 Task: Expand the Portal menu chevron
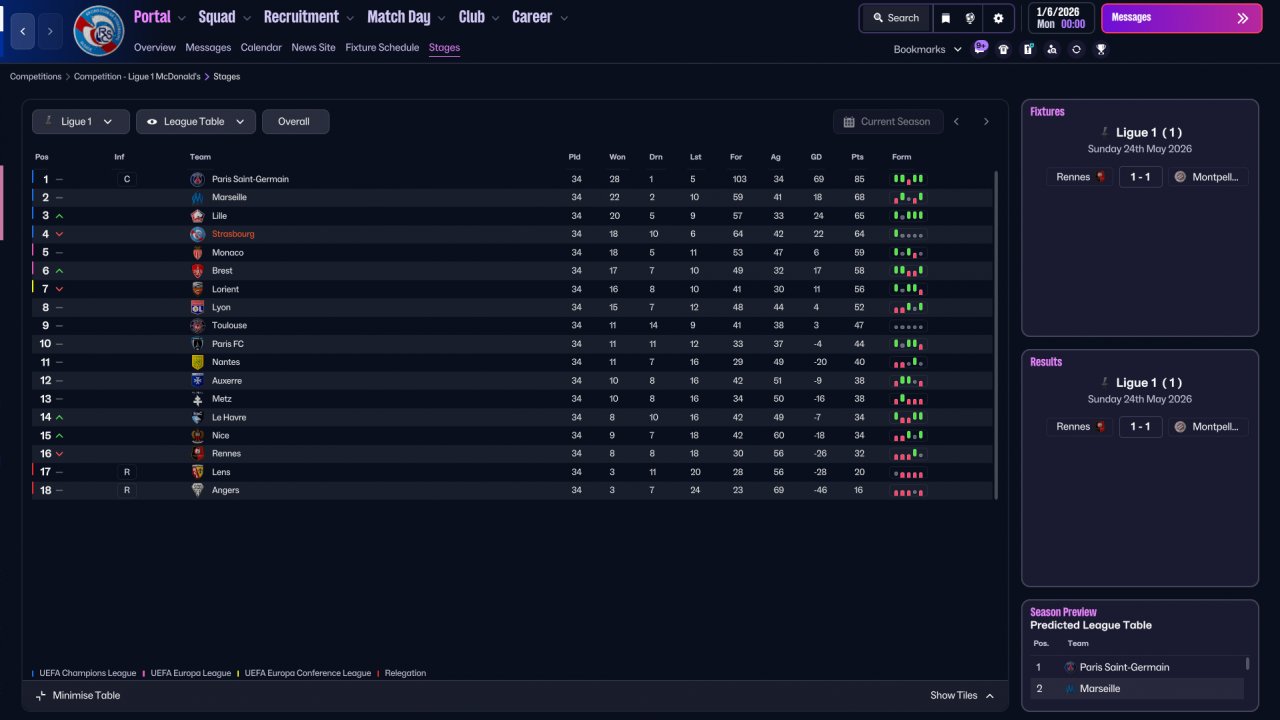tap(181, 18)
